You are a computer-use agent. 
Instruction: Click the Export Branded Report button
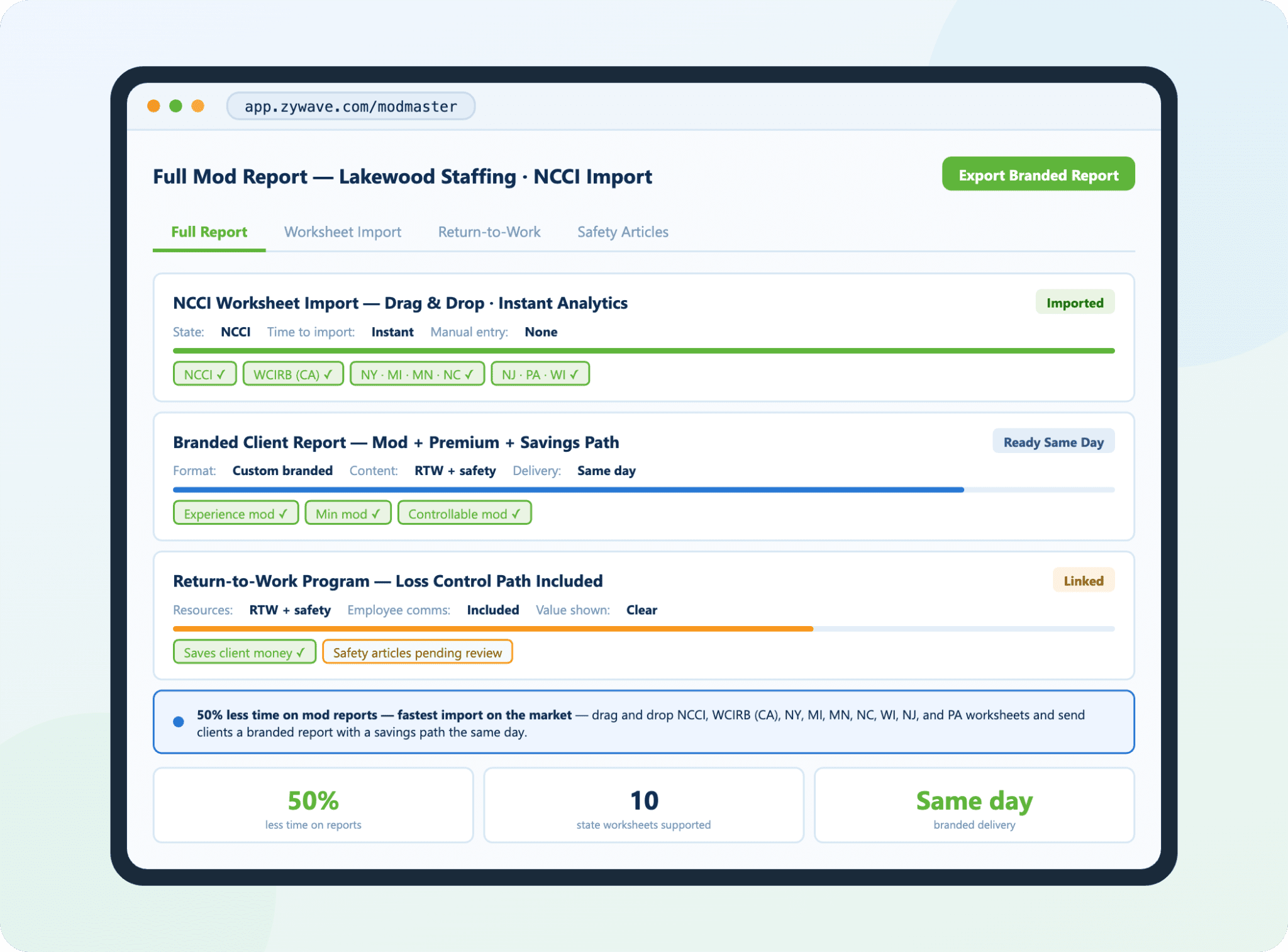[1038, 174]
